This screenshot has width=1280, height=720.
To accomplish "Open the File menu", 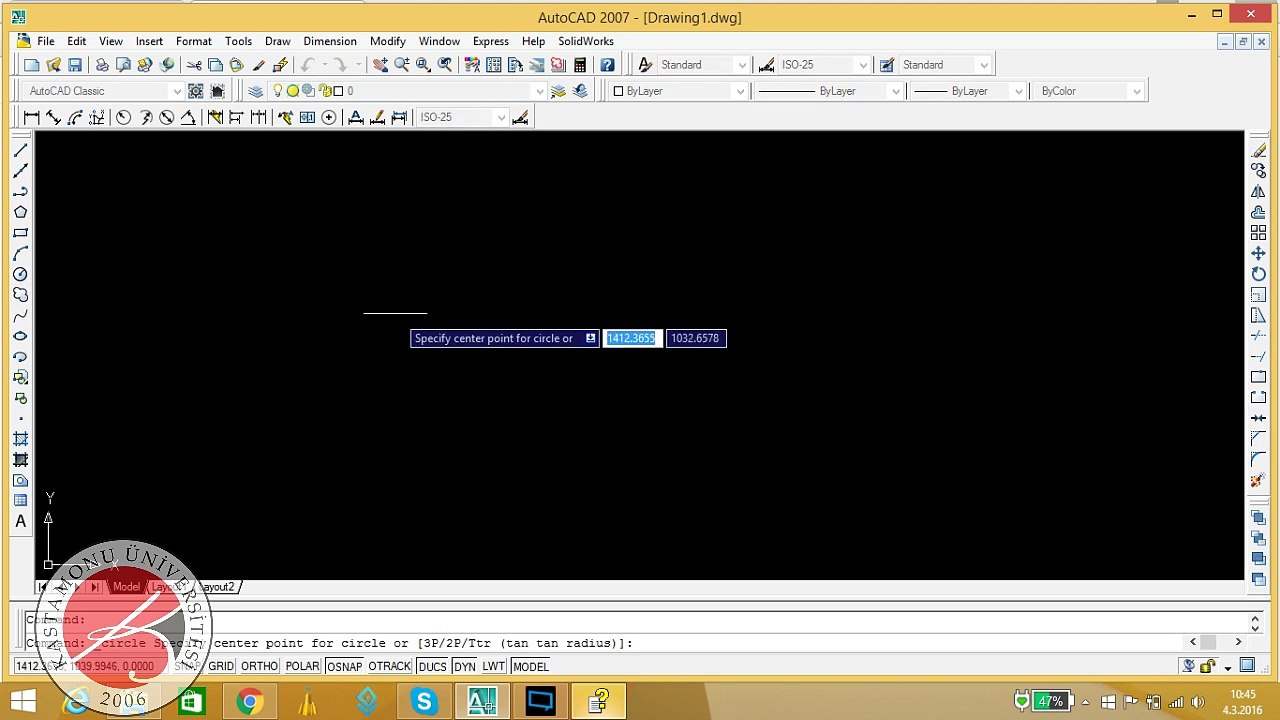I will 46,41.
